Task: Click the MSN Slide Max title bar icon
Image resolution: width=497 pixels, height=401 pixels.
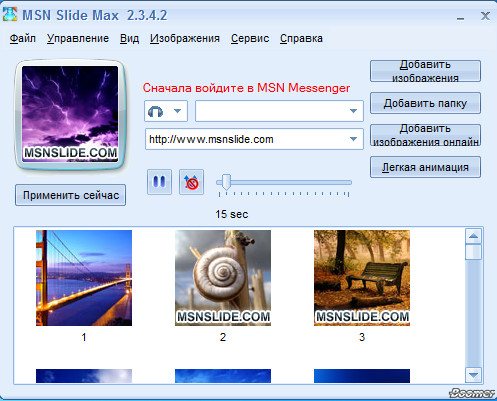Action: [10, 14]
